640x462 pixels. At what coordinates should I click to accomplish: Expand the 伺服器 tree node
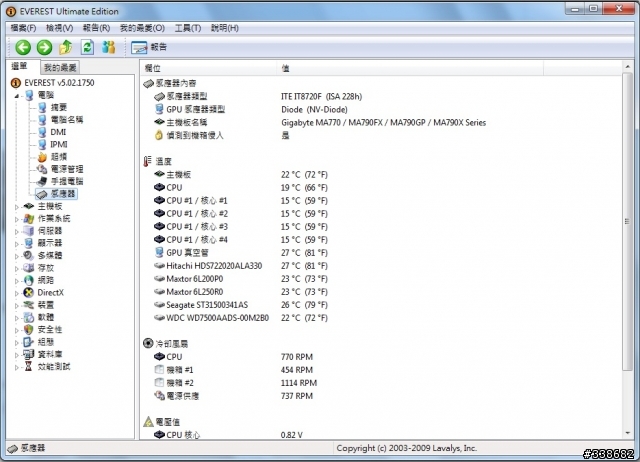17,231
